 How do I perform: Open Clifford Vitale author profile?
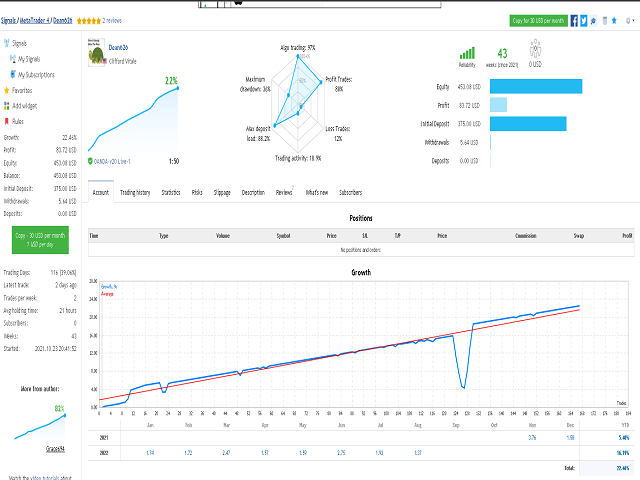click(122, 61)
